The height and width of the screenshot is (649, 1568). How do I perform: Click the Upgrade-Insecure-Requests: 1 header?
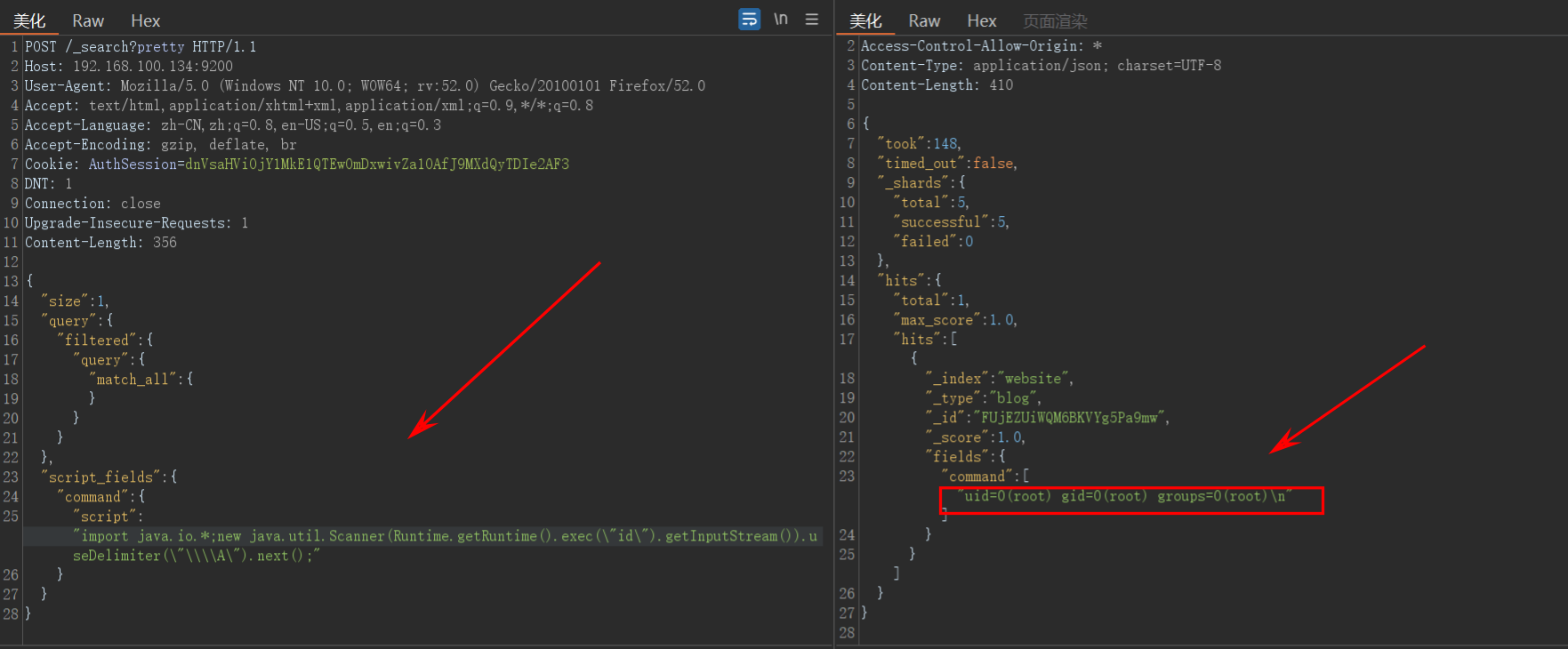[x=136, y=222]
